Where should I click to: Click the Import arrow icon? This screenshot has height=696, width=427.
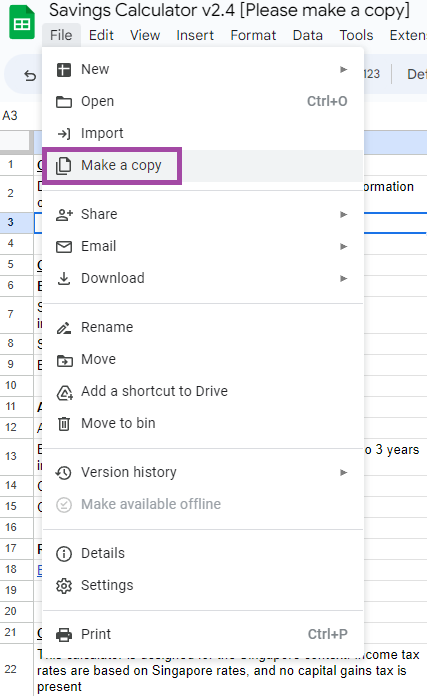(63, 133)
